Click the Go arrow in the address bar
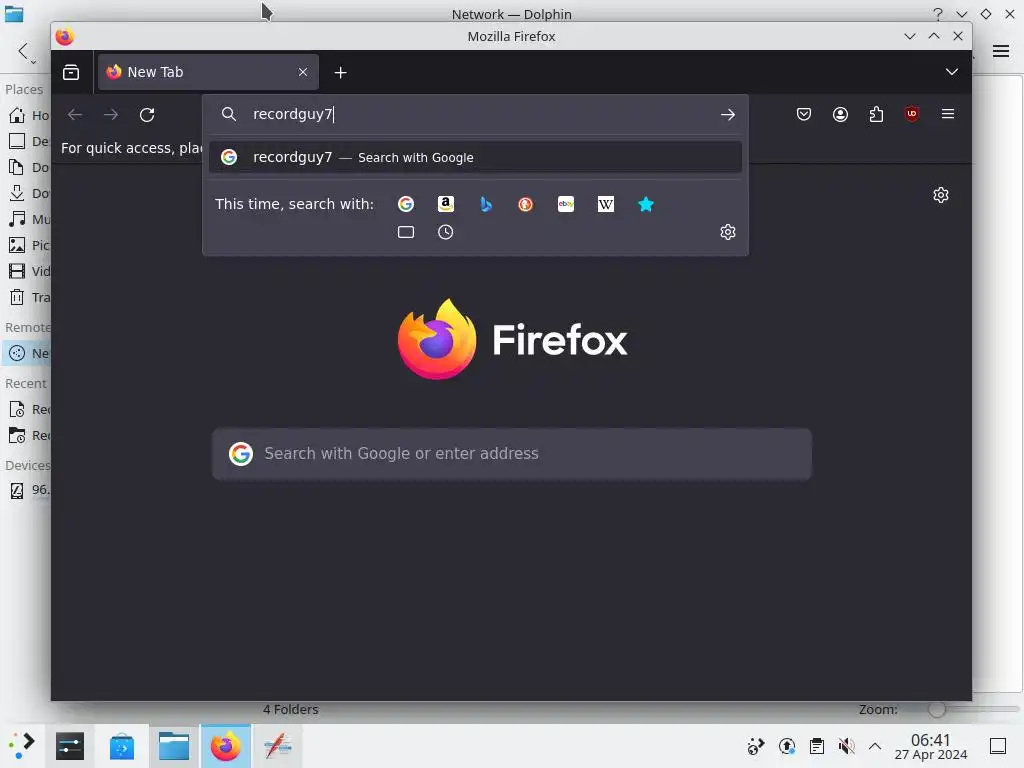 728,114
